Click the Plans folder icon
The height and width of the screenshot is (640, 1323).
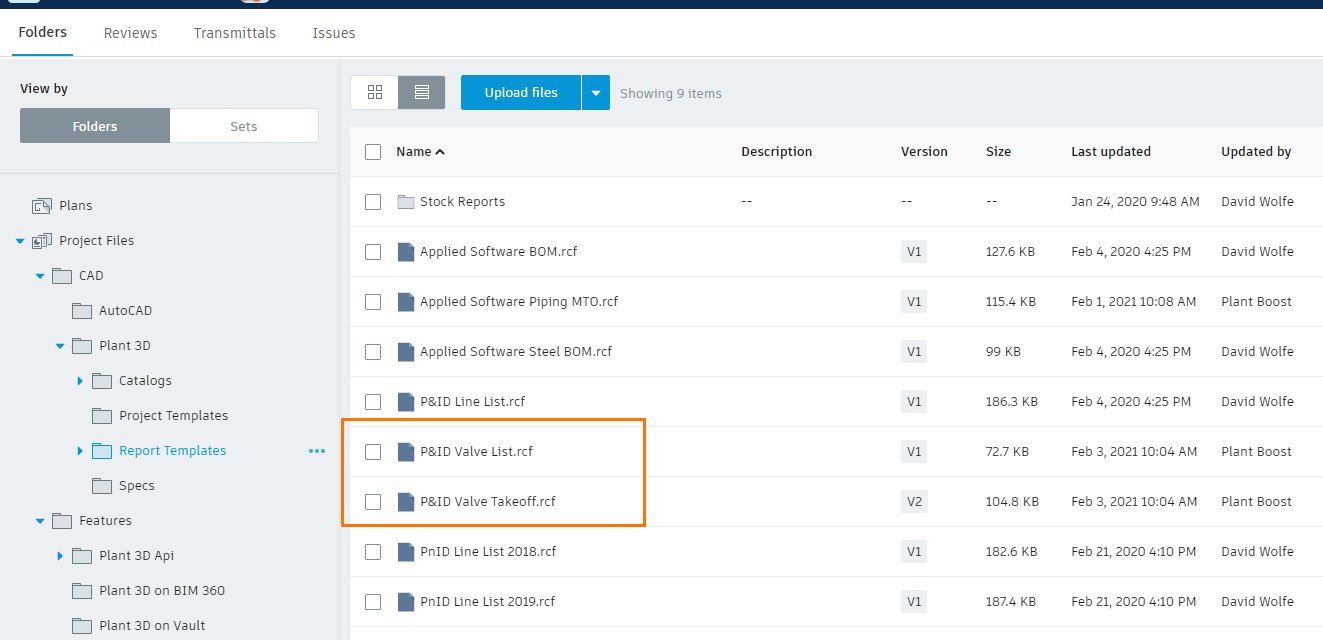[x=41, y=206]
